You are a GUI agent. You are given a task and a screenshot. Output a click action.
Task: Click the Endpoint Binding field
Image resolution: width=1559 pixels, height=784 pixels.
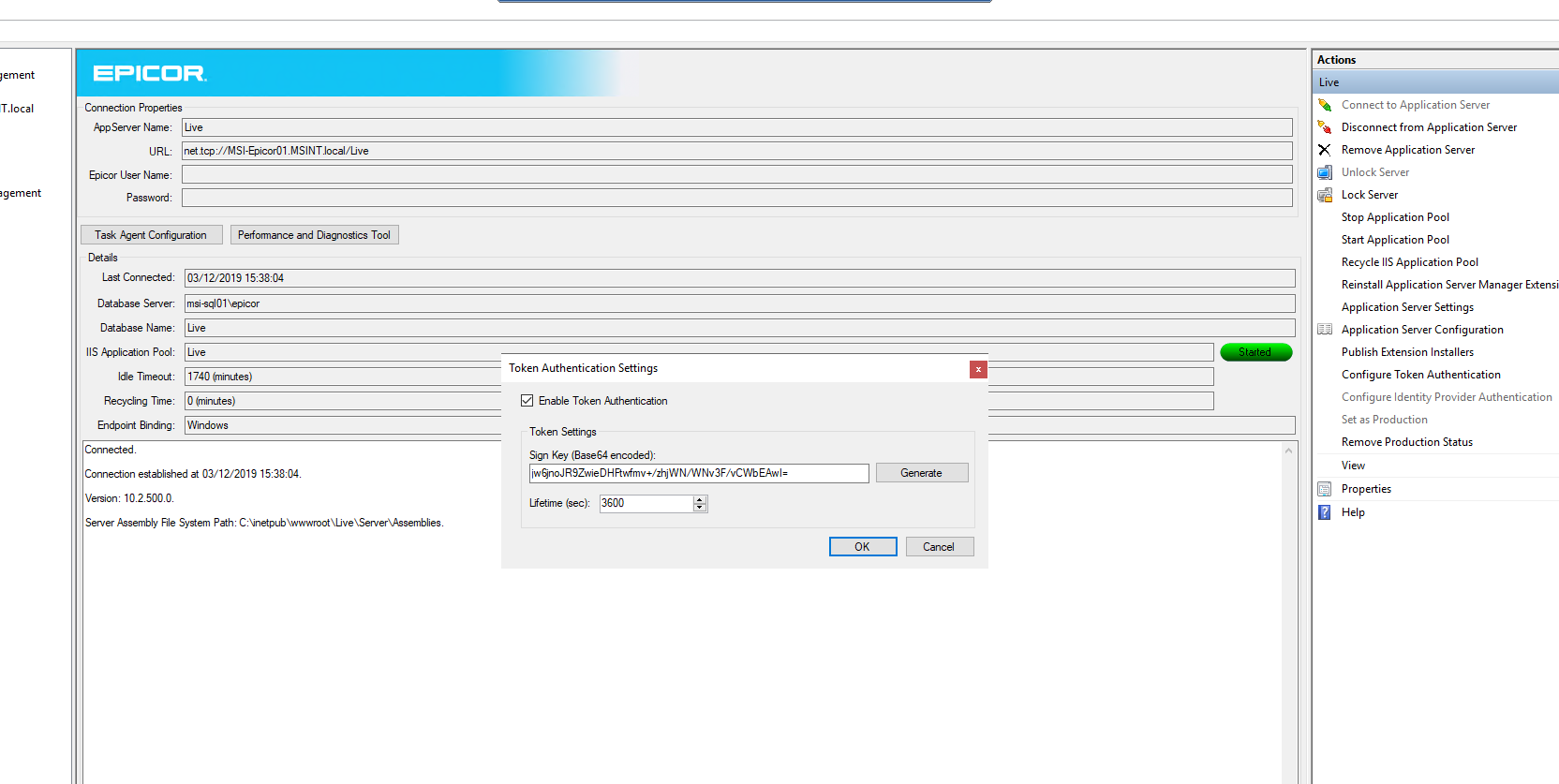343,425
